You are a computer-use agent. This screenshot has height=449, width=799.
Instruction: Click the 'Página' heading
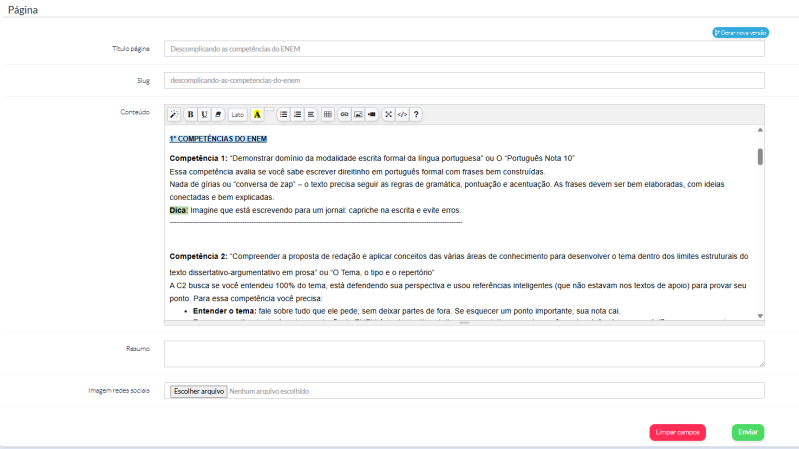coord(23,10)
